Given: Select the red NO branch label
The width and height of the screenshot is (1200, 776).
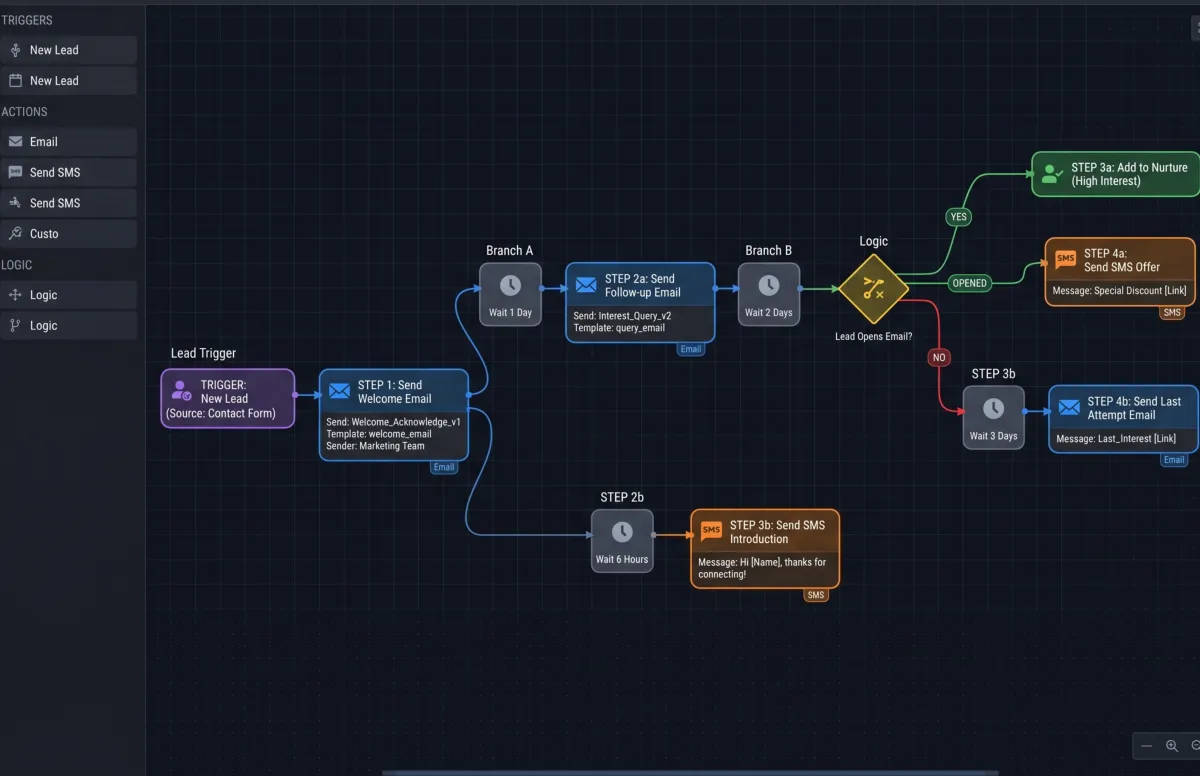Looking at the screenshot, I should pos(938,357).
